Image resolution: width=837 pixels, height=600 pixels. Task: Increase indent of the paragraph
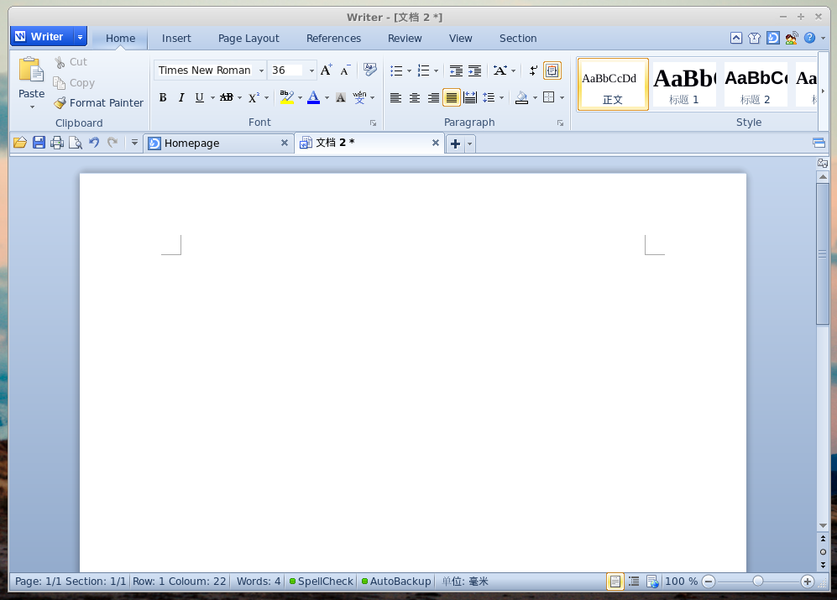point(474,71)
